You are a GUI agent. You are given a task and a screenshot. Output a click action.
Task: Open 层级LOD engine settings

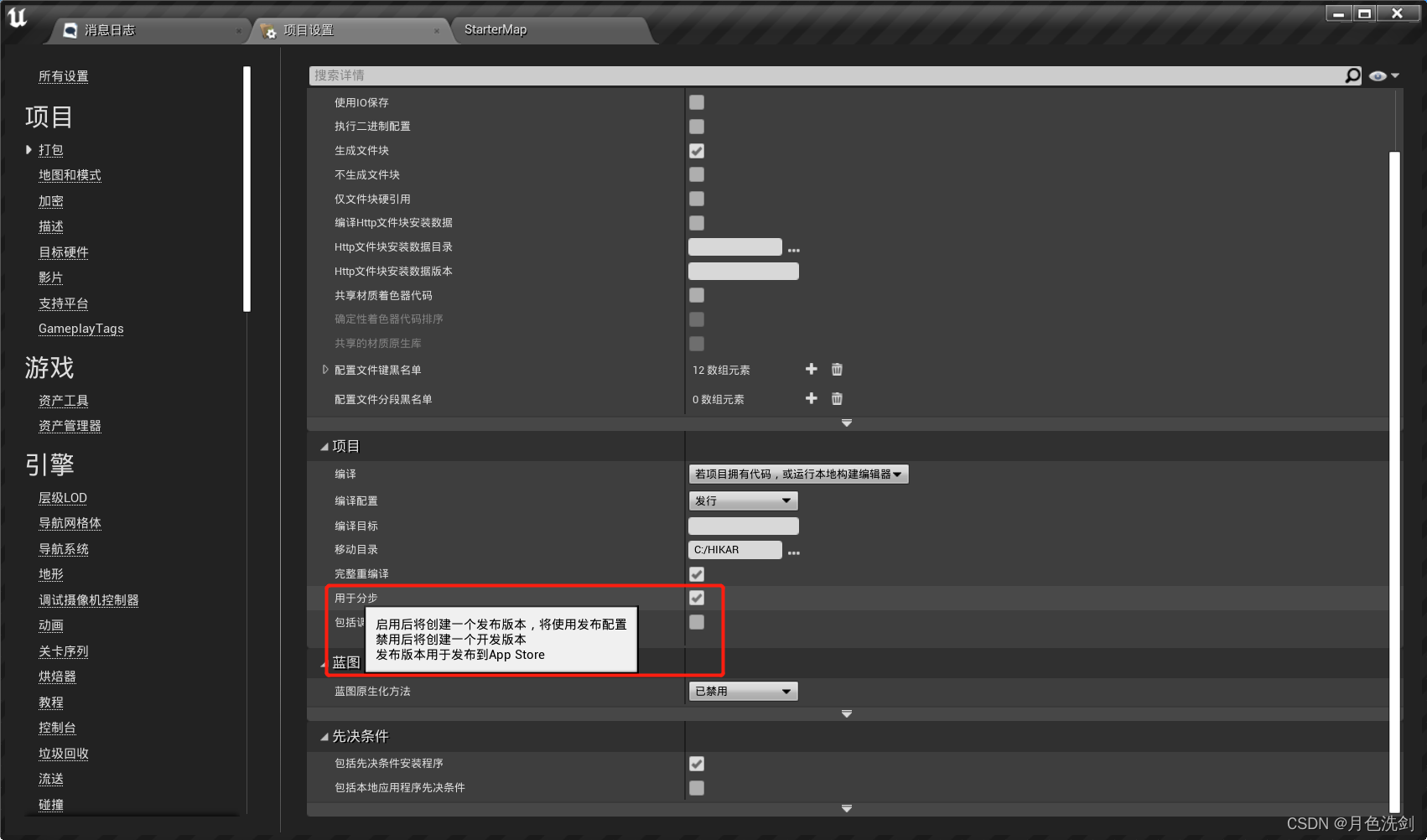pyautogui.click(x=63, y=498)
